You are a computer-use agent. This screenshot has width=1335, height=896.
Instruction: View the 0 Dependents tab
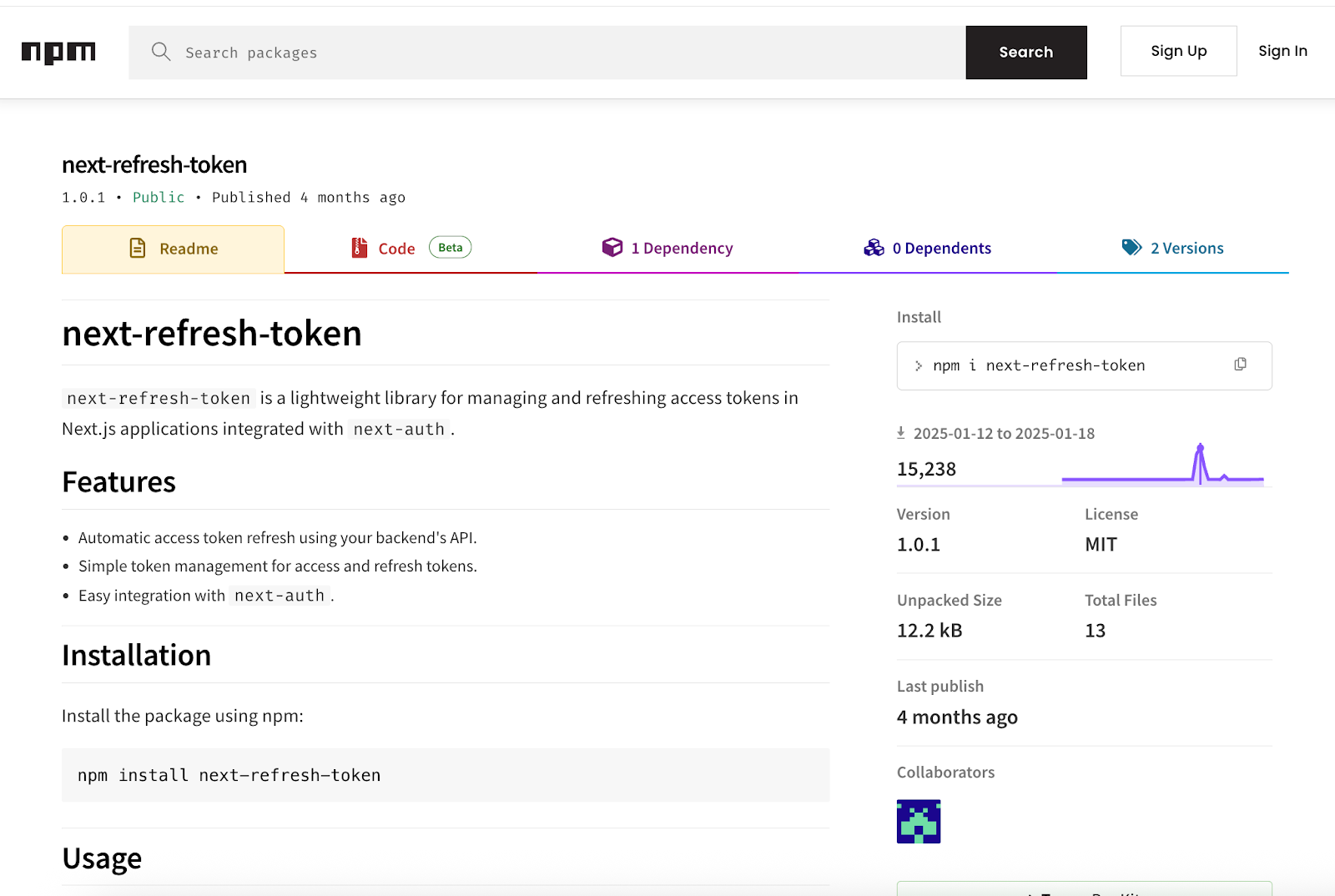pyautogui.click(x=928, y=249)
